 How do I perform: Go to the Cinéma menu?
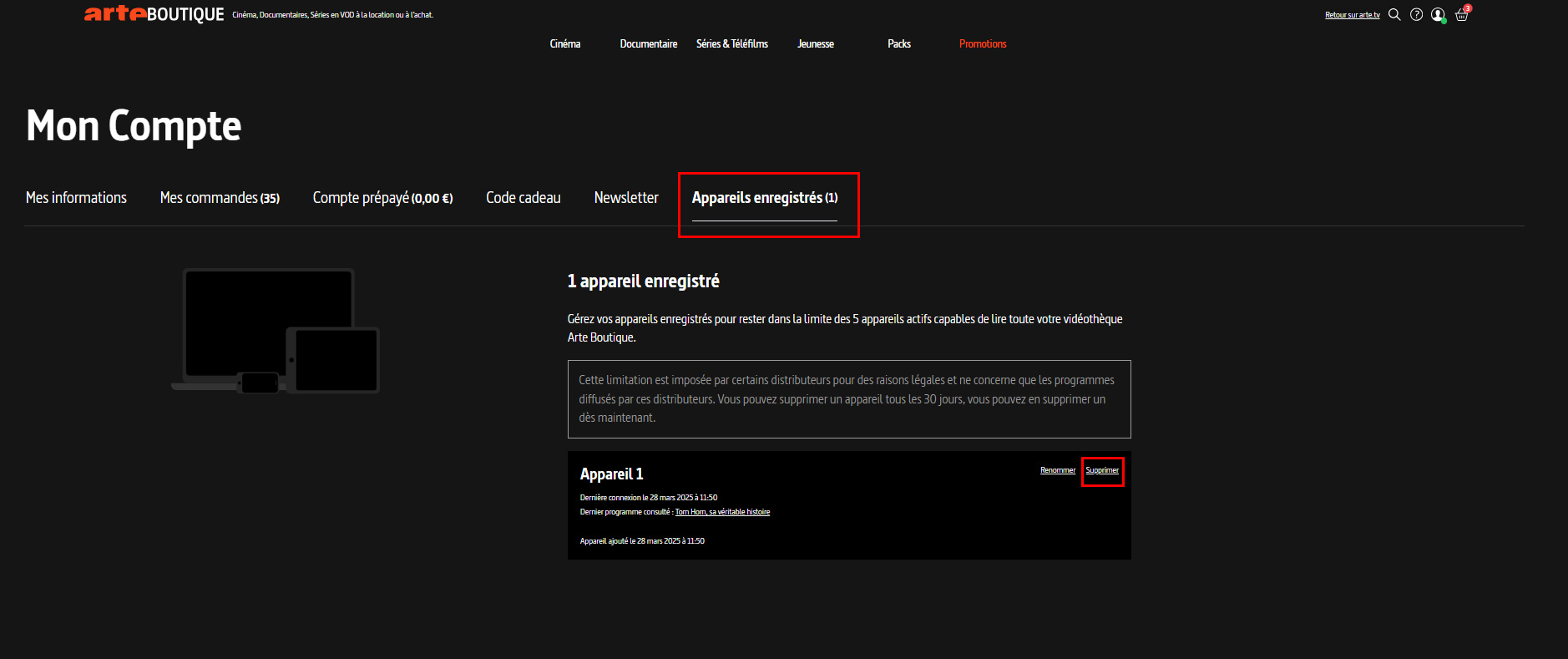point(565,43)
